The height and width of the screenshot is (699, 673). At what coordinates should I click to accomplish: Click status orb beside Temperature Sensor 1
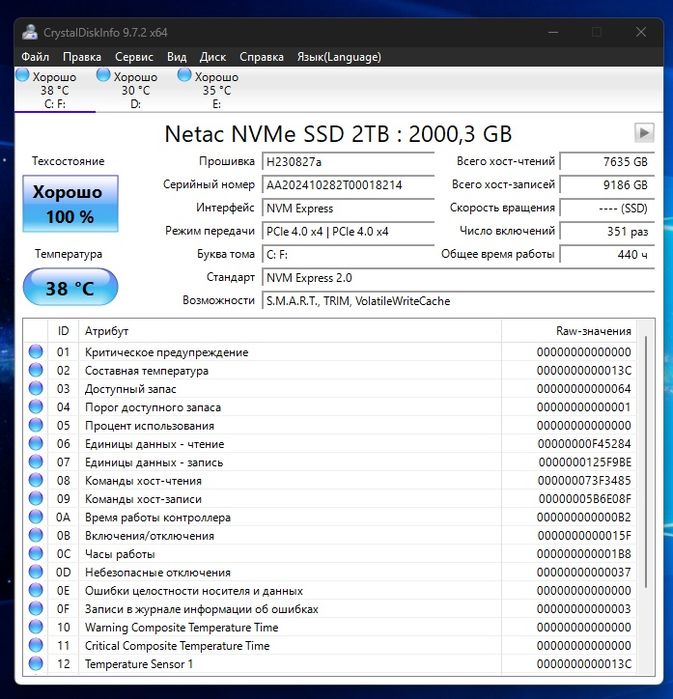[x=36, y=664]
